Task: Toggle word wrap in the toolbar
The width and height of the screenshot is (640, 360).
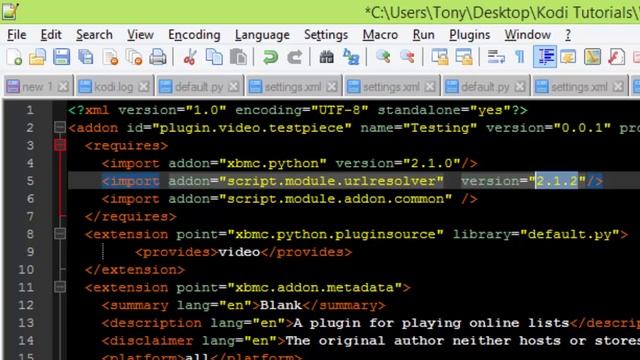Action: [x=496, y=57]
